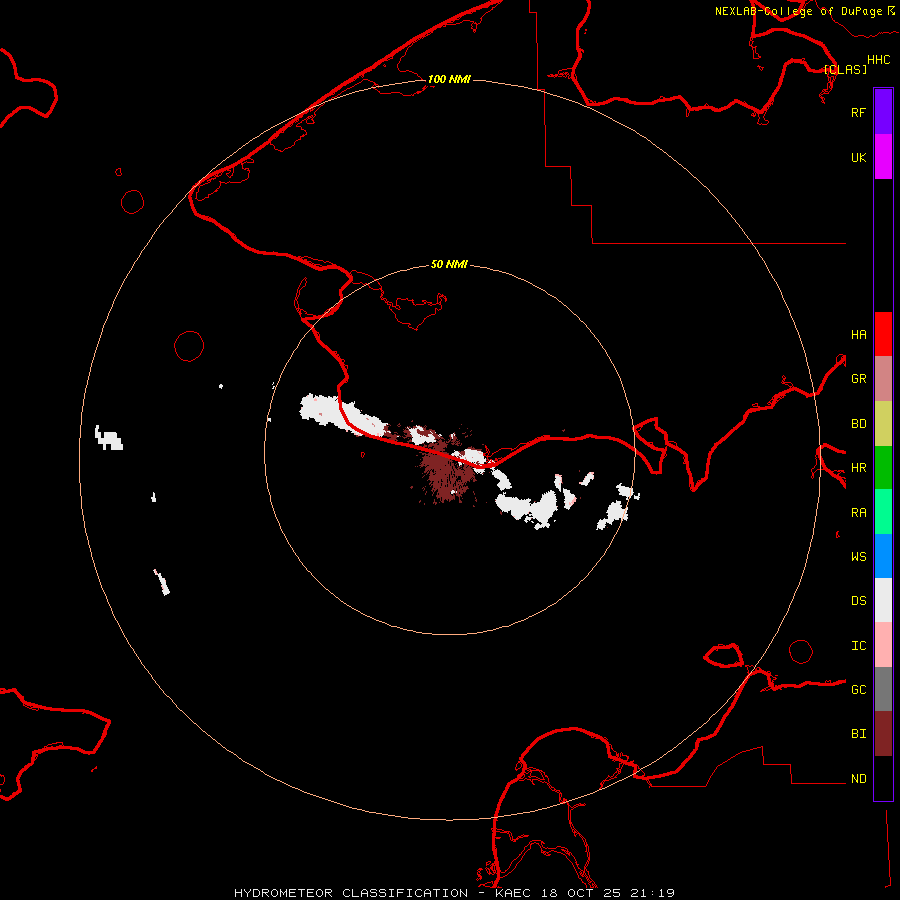Select the 'GR' legend label

click(858, 379)
